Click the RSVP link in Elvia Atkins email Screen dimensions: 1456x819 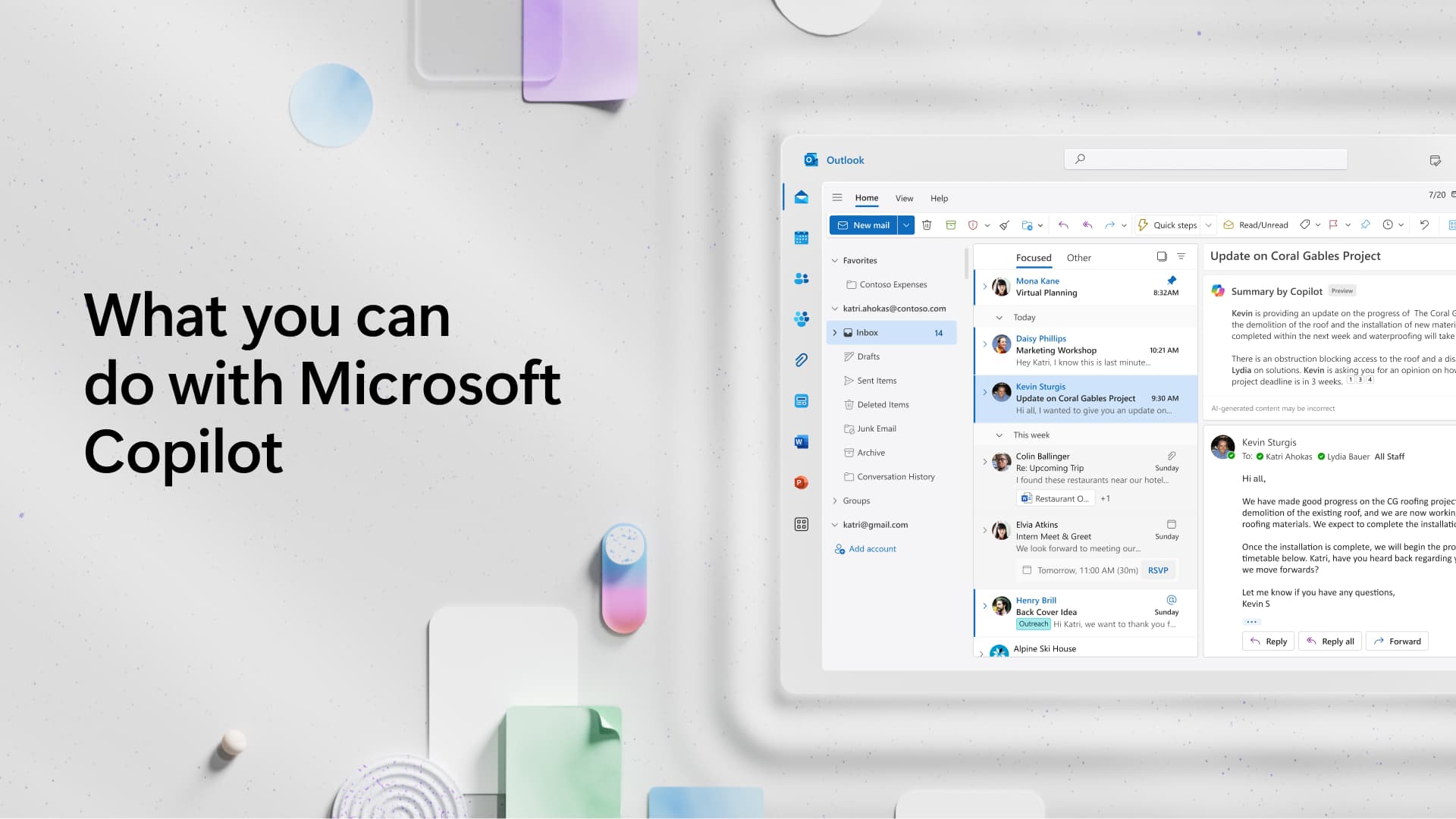pyautogui.click(x=1158, y=570)
